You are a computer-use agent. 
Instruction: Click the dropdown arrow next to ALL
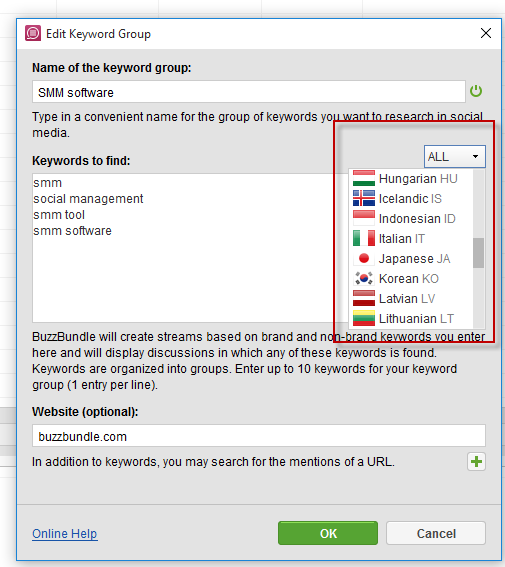click(x=475, y=157)
